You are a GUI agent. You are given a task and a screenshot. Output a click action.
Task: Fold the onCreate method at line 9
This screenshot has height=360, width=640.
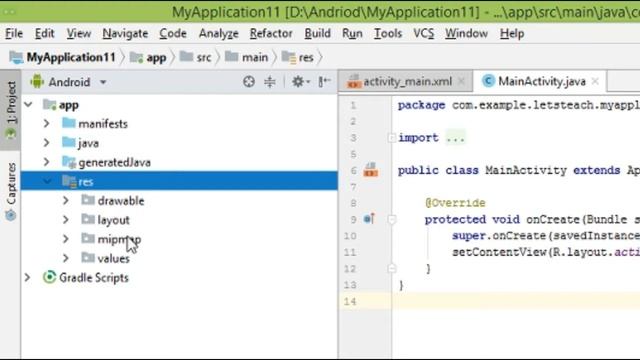[x=391, y=220]
